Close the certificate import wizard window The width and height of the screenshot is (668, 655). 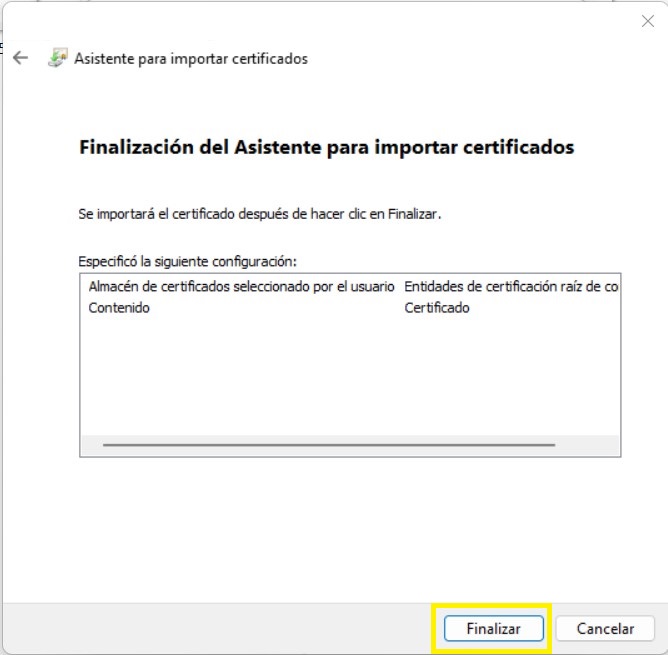[x=648, y=21]
